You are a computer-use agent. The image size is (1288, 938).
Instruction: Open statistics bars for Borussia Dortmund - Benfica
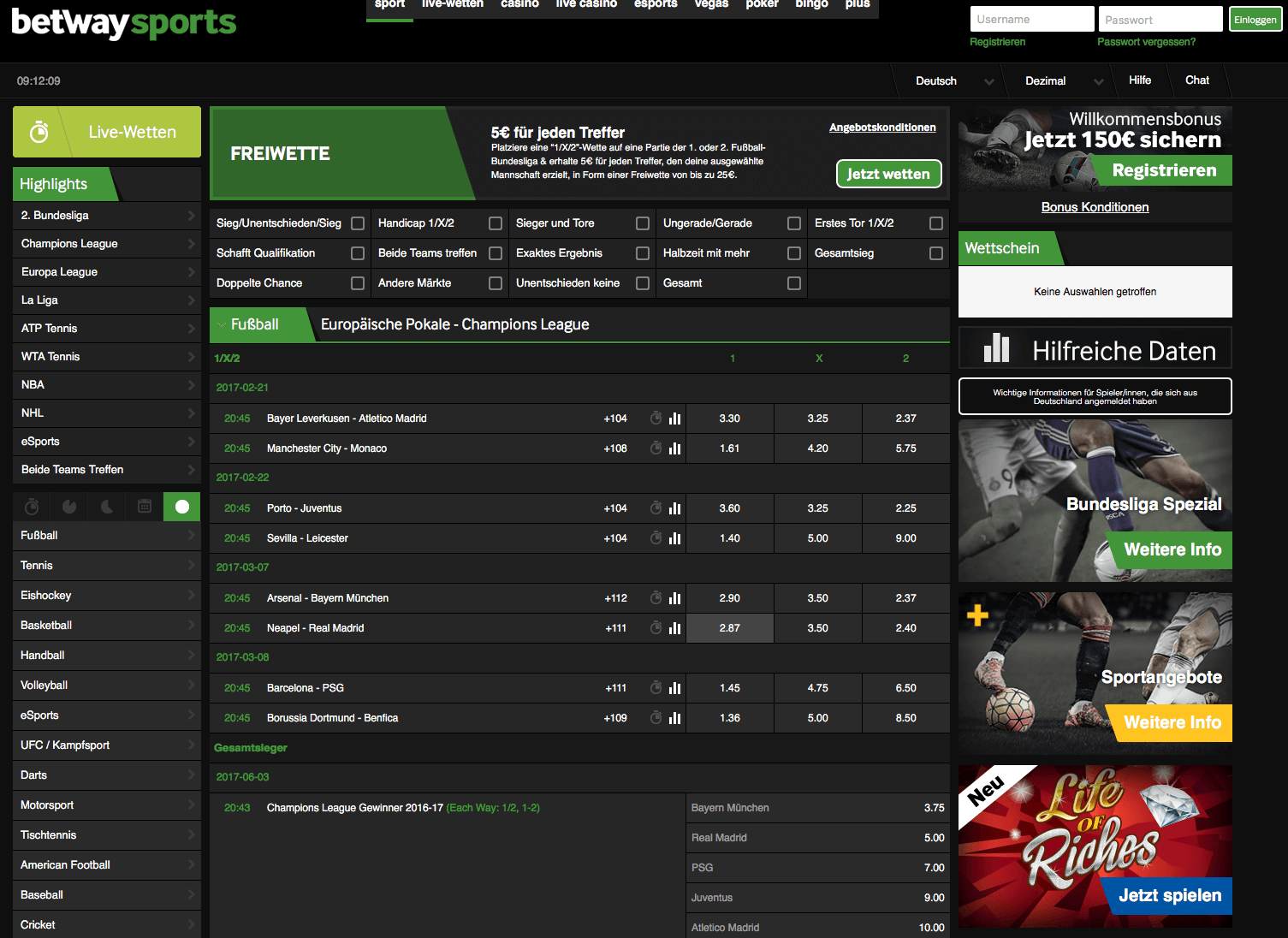pyautogui.click(x=675, y=718)
